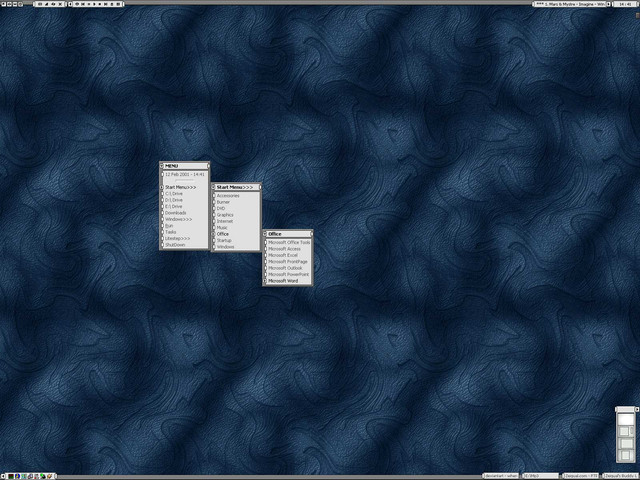Open Tasks entry in MENU

[x=184, y=232]
